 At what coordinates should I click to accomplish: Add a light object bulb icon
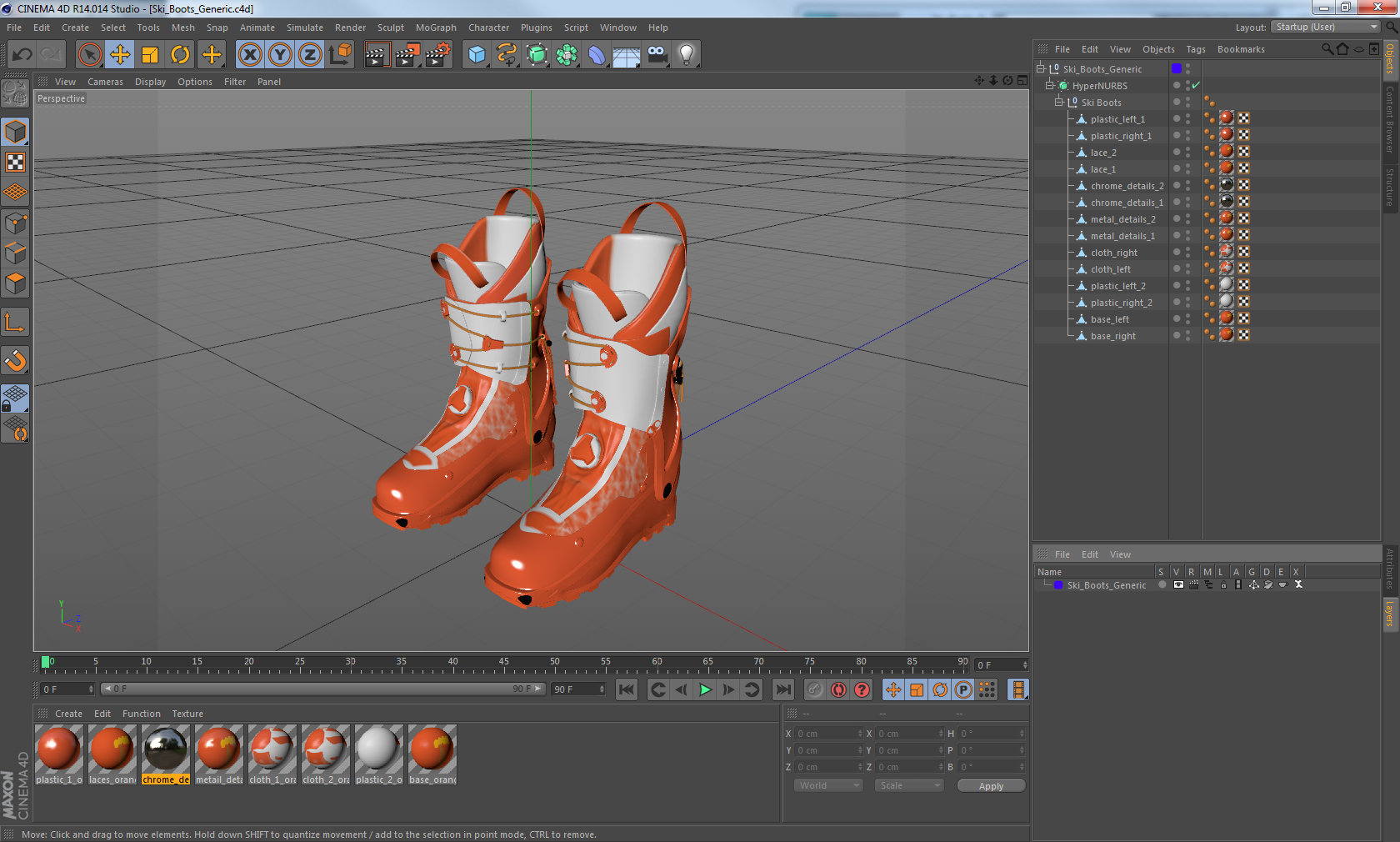pos(687,55)
